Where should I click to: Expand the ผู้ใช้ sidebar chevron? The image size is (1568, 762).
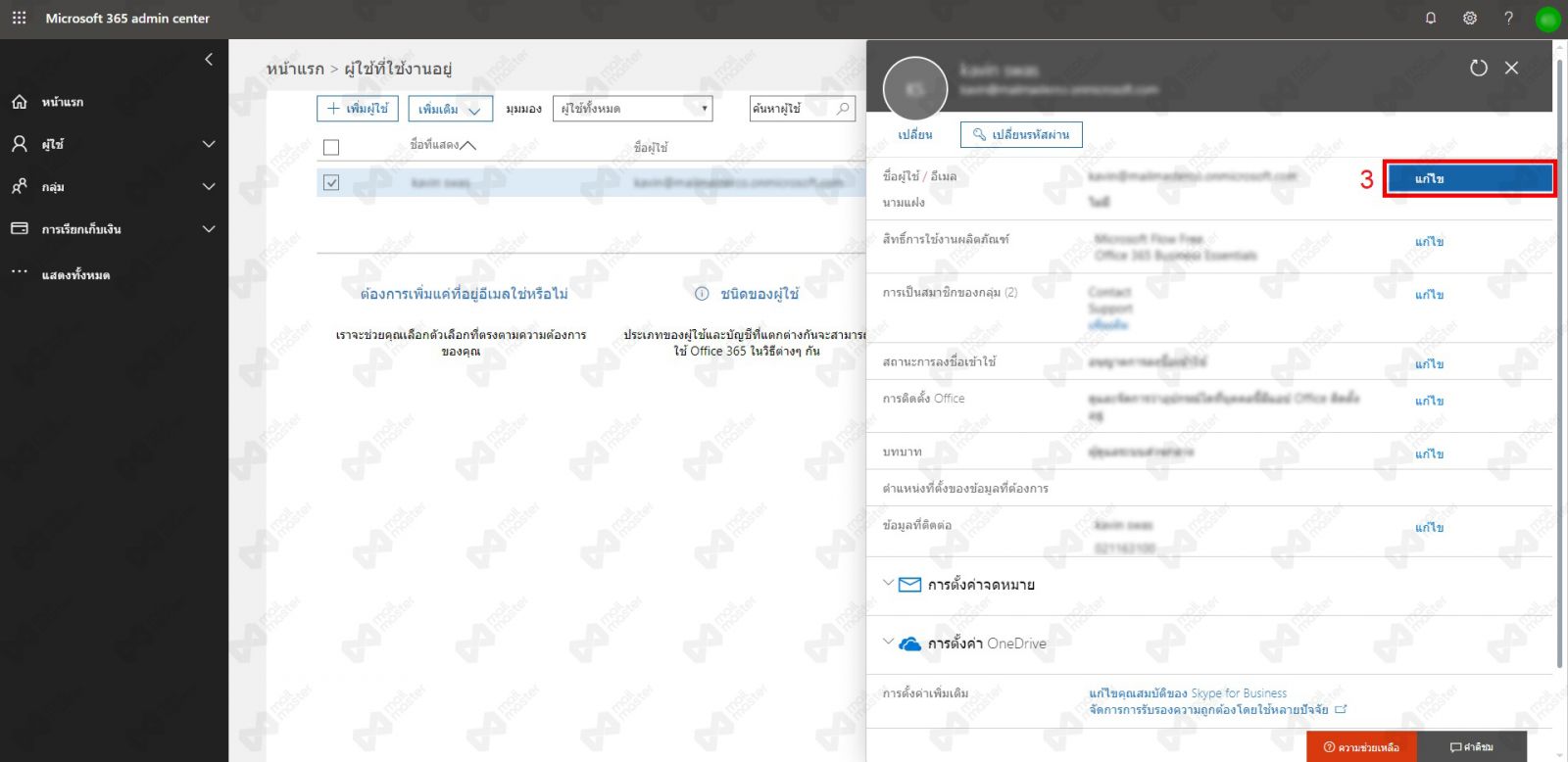tap(209, 144)
